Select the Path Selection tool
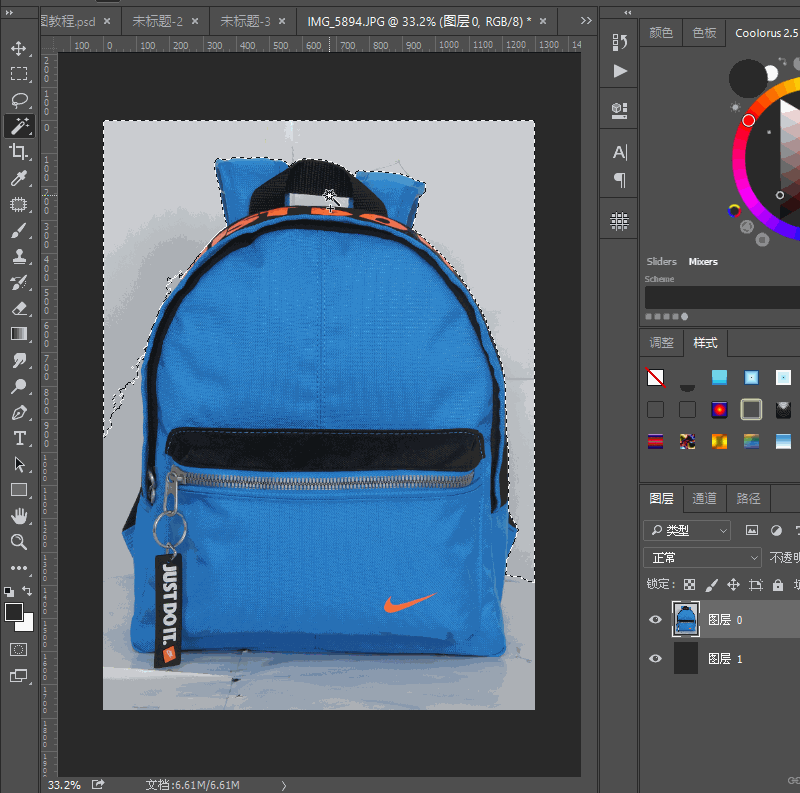 click(19, 464)
